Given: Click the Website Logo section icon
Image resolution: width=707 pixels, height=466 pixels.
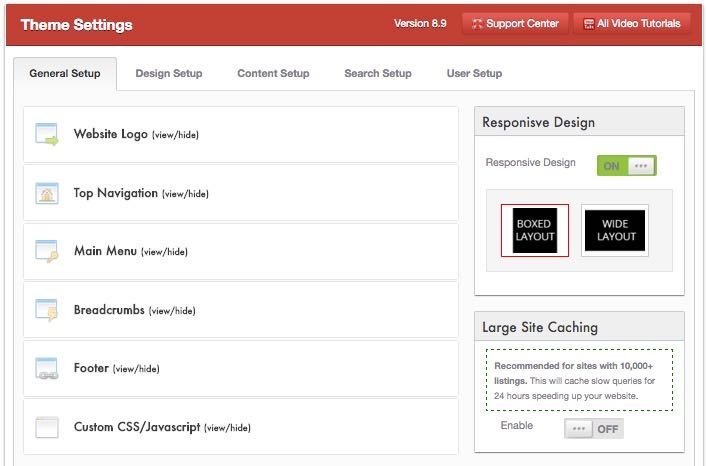Looking at the screenshot, I should (x=47, y=134).
